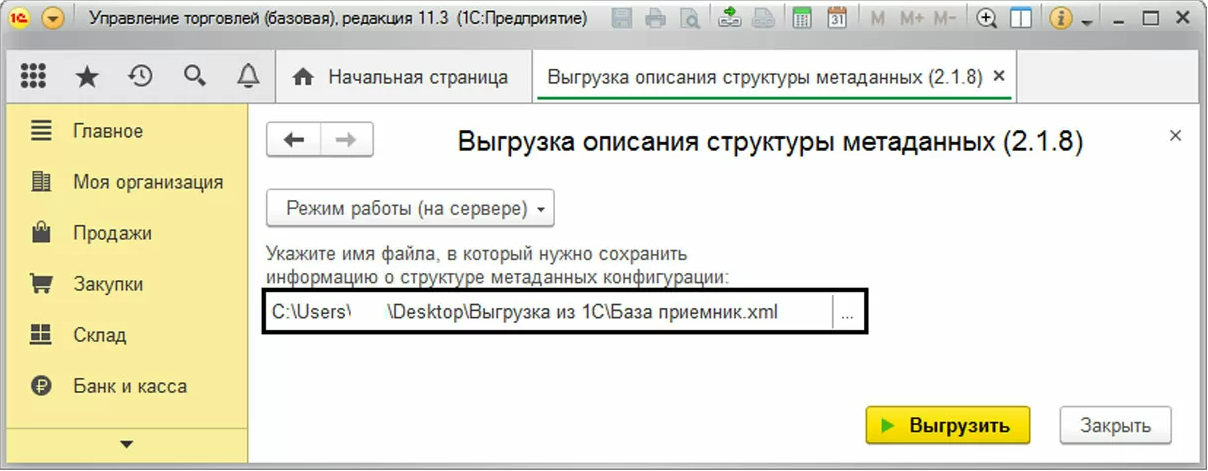Open the Банк и касса section
Screen dimensions: 1208x471
tap(129, 386)
